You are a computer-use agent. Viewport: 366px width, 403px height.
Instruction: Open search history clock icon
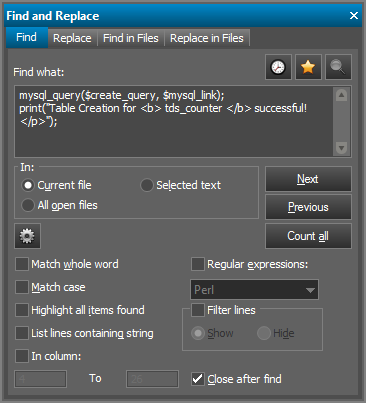(278, 67)
